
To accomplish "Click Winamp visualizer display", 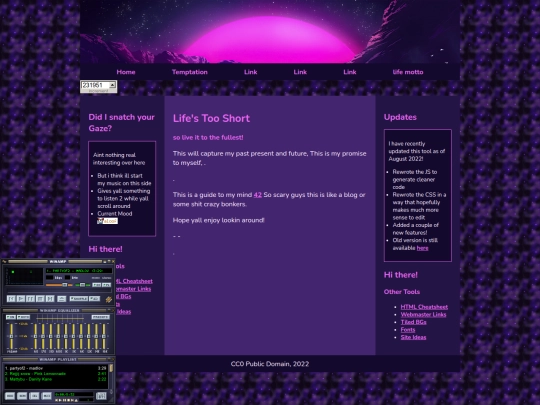I will tap(24, 276).
